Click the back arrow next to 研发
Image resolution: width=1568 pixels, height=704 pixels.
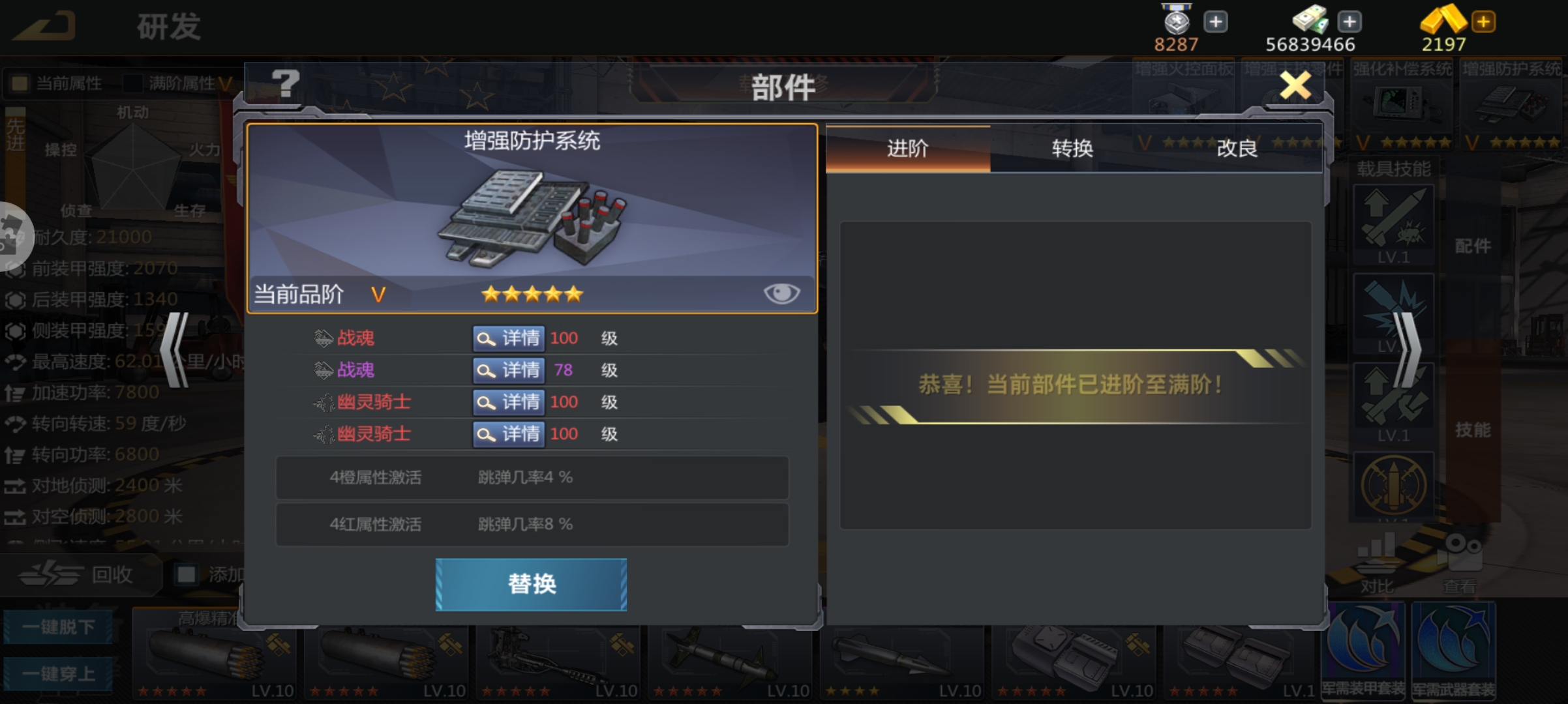click(x=45, y=27)
